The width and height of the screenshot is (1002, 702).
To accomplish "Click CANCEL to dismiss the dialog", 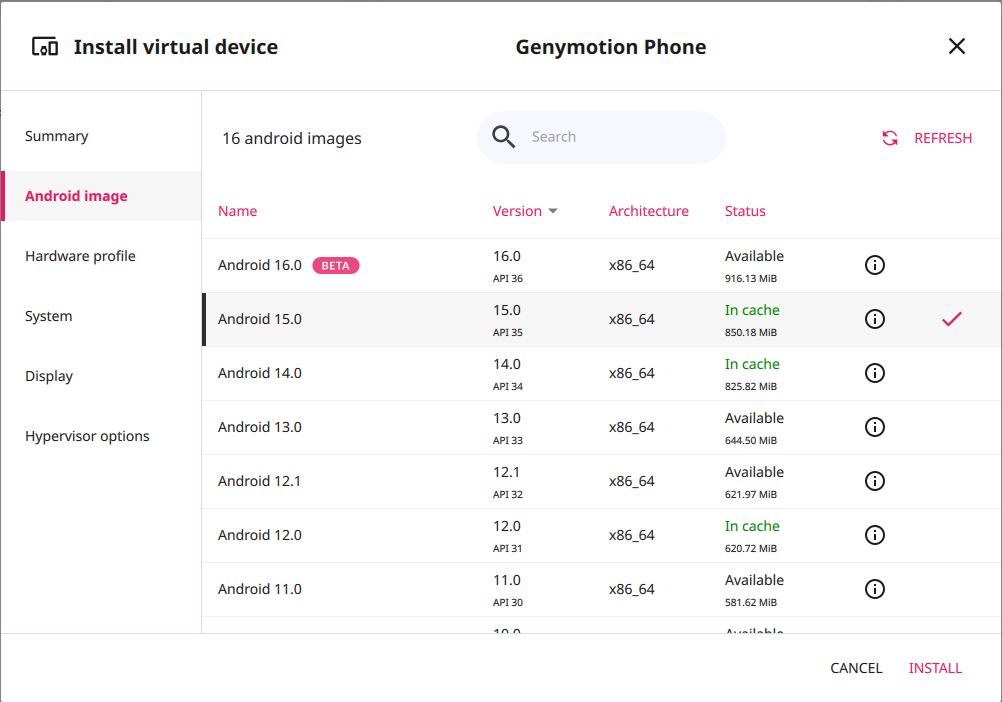I will (x=856, y=668).
